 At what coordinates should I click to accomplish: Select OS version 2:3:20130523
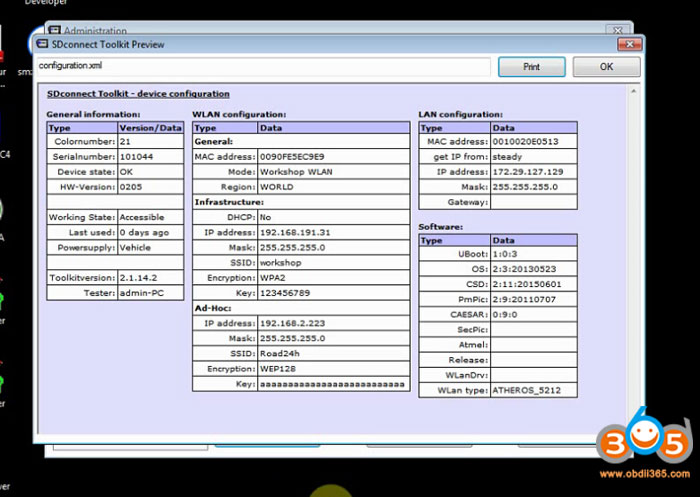524,269
